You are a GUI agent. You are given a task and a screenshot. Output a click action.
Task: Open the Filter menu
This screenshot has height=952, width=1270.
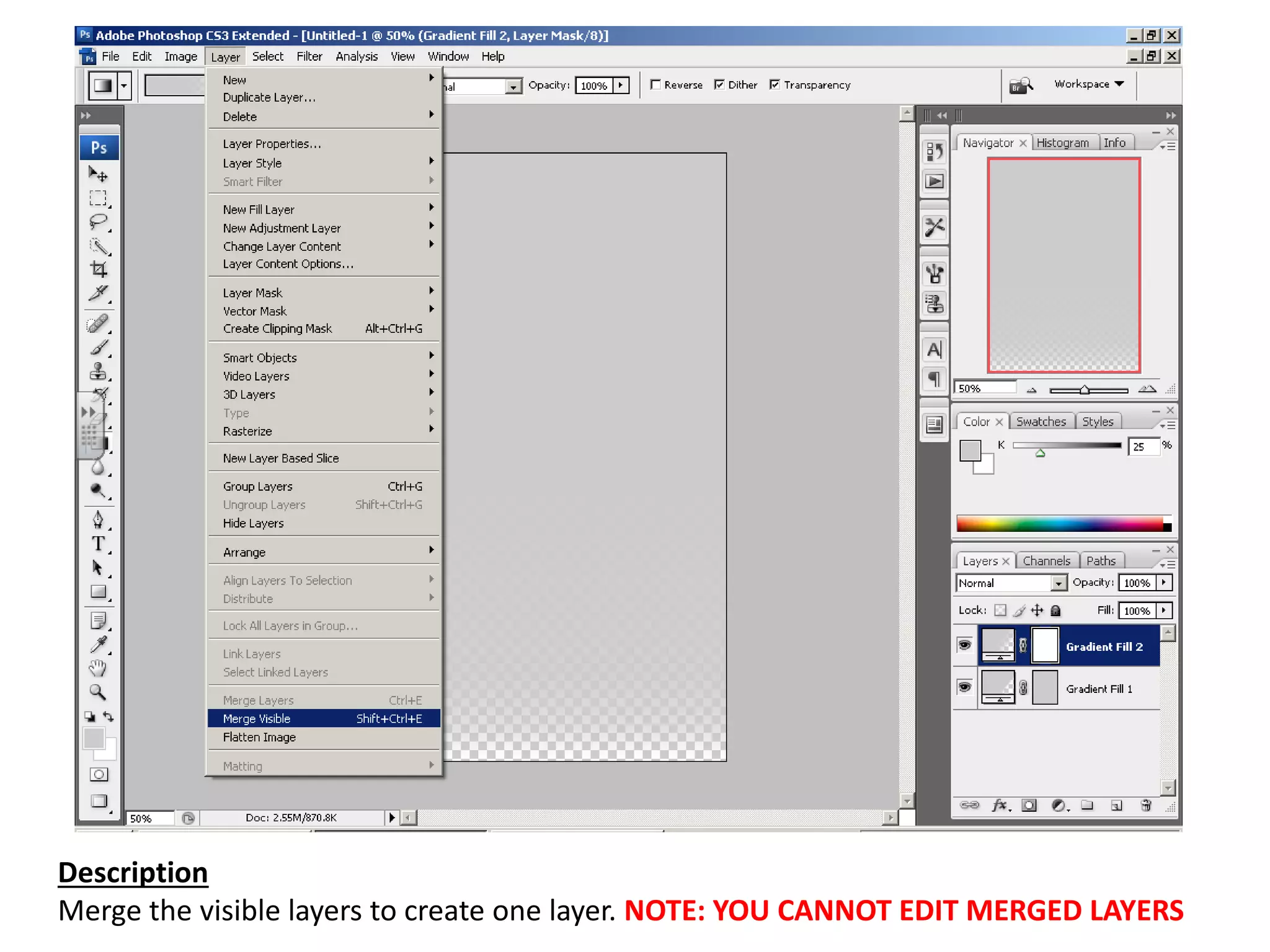tap(309, 56)
